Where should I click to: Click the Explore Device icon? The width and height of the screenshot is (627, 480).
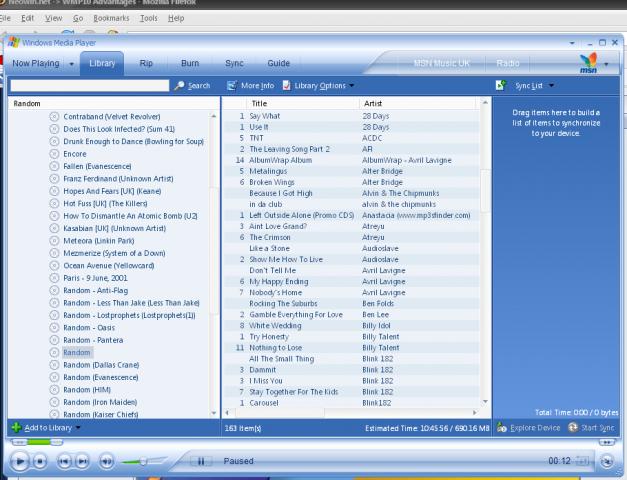pos(502,428)
